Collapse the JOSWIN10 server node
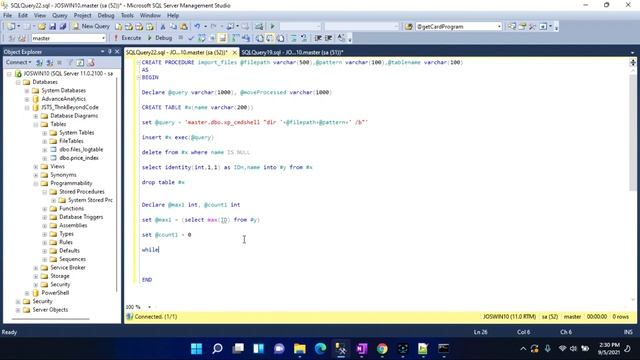 [9, 74]
